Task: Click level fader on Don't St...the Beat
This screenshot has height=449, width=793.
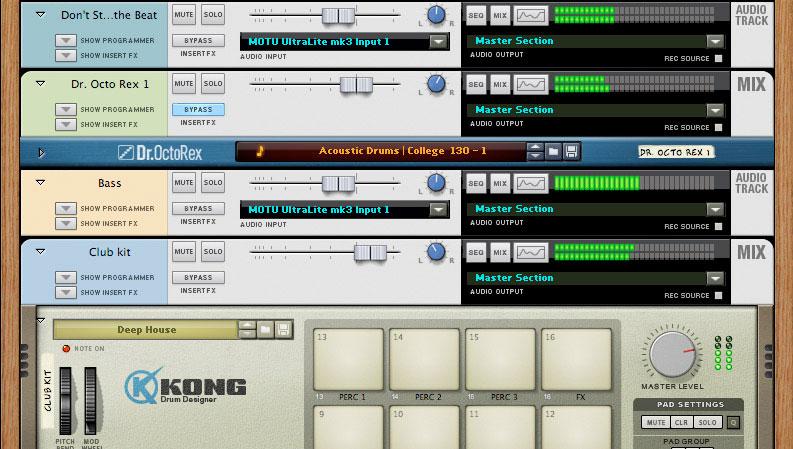Action: click(x=338, y=16)
